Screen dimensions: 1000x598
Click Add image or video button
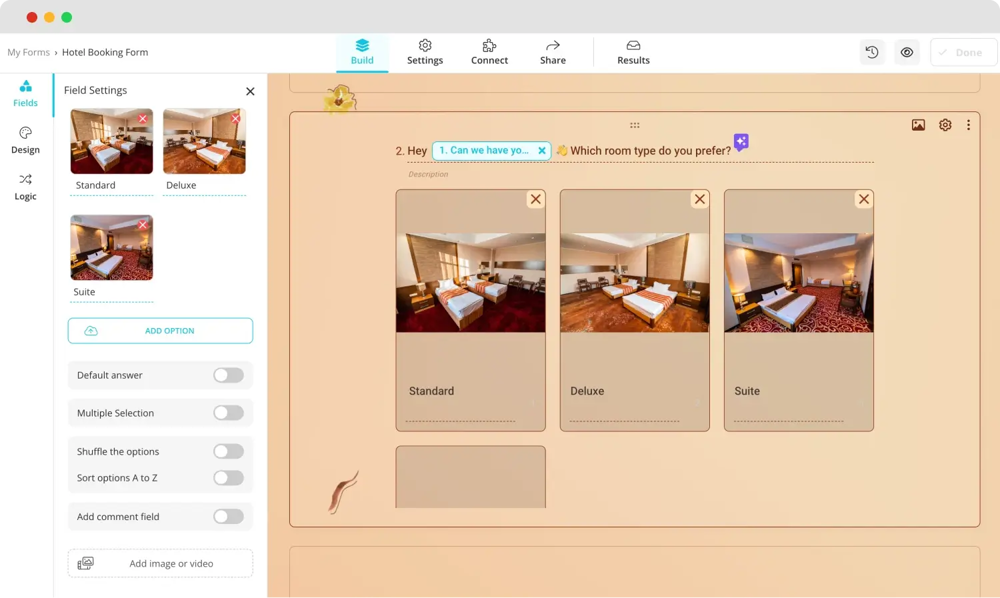pos(160,563)
